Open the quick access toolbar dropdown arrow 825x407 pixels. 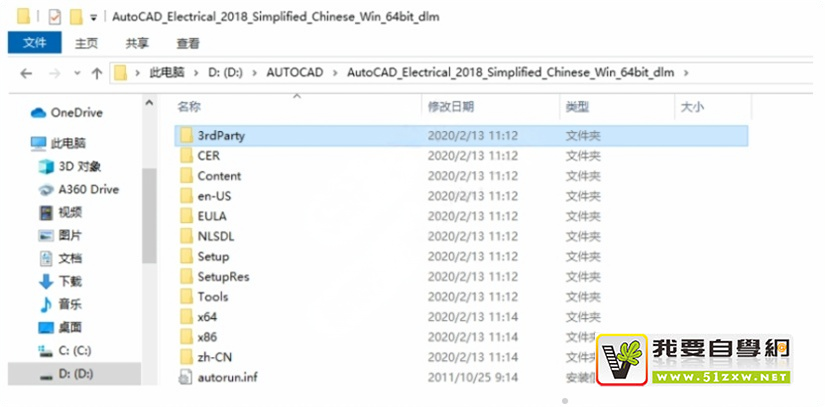coord(93,18)
